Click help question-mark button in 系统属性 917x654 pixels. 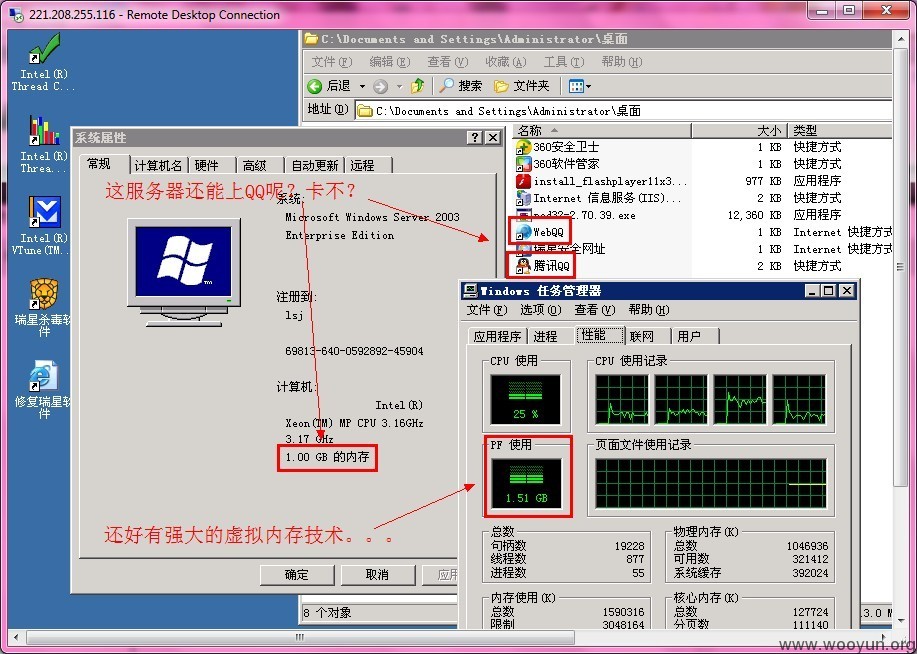click(475, 137)
